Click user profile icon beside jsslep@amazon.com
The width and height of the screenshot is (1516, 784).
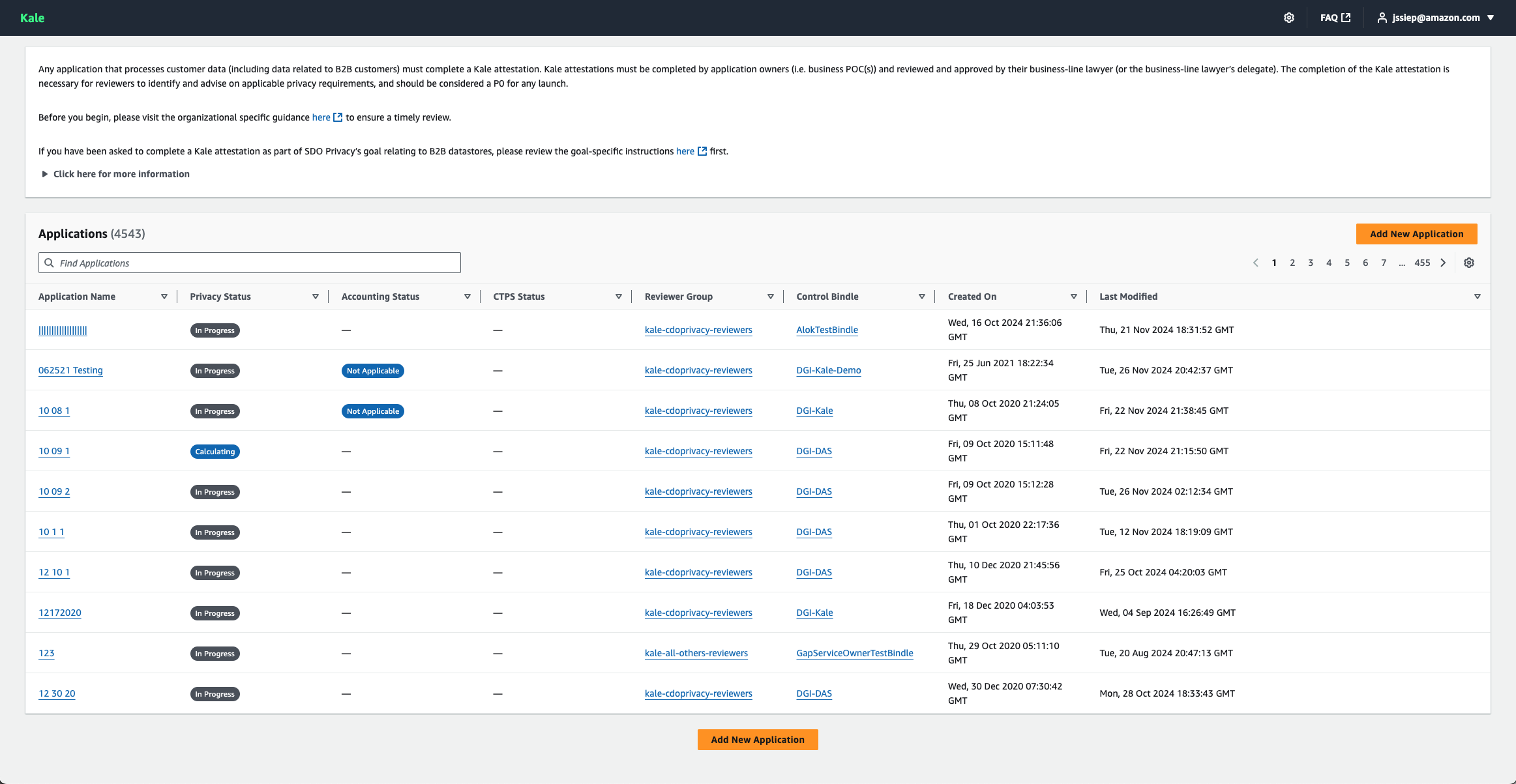pos(1382,18)
